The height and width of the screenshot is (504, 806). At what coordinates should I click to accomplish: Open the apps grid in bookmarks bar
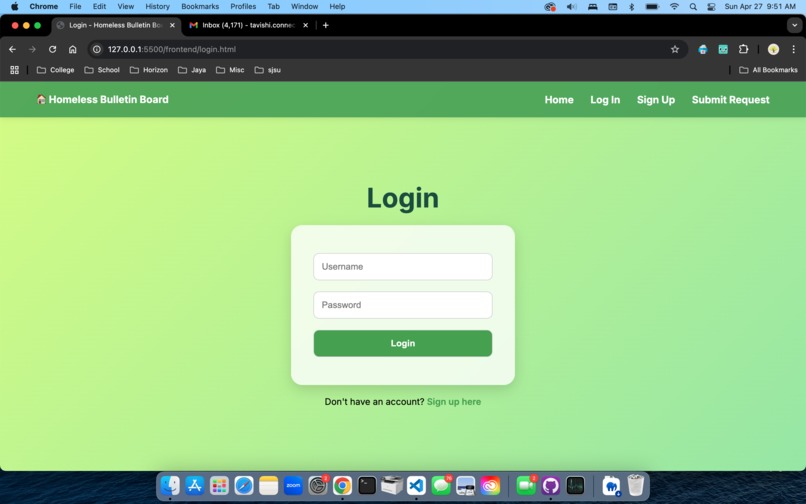coord(14,70)
